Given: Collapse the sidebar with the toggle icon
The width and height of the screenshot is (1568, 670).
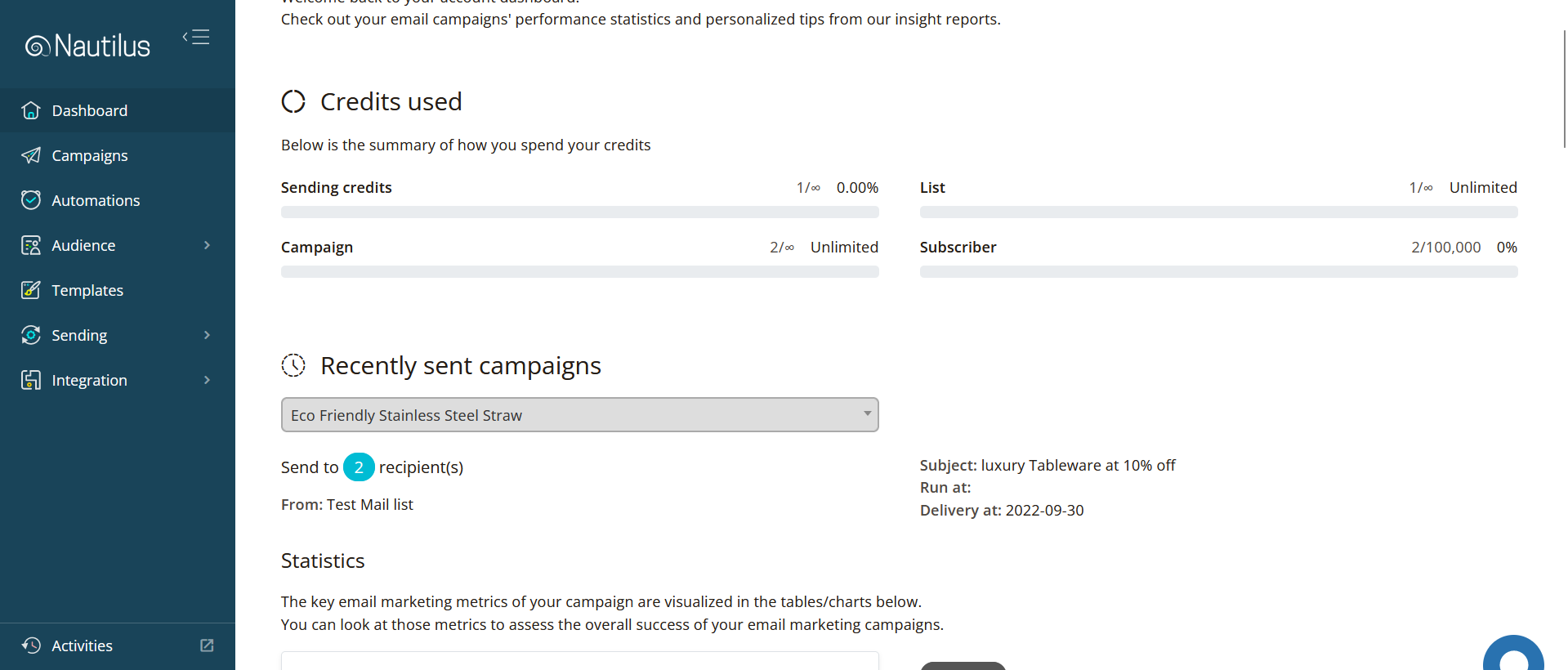Looking at the screenshot, I should click(196, 37).
